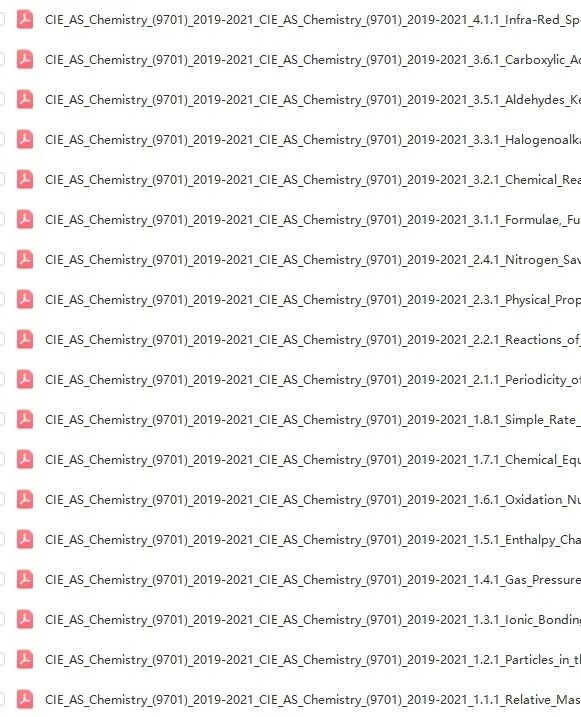Select the 4.1.1 Infra-Red Spectroscopy file name
The image size is (581, 717).
[313, 20]
